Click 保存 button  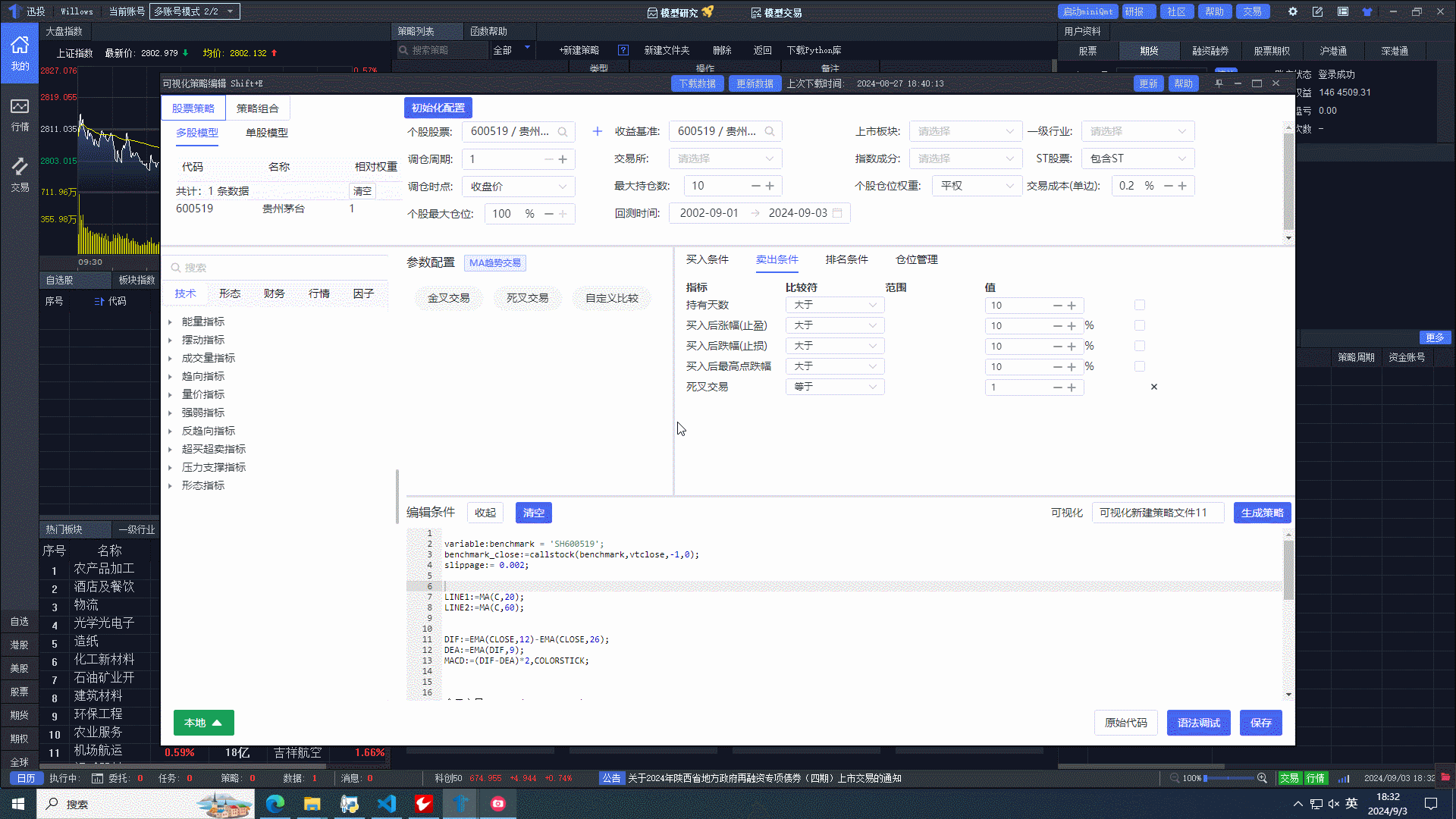pos(1261,723)
